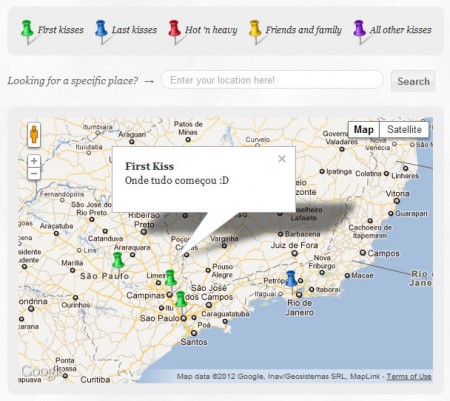
Task: Focus the Enter your location here field
Action: click(272, 80)
